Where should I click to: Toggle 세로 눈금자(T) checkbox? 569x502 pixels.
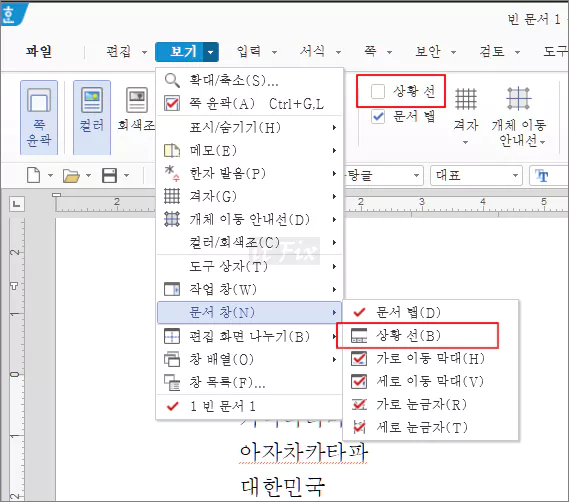(x=359, y=427)
